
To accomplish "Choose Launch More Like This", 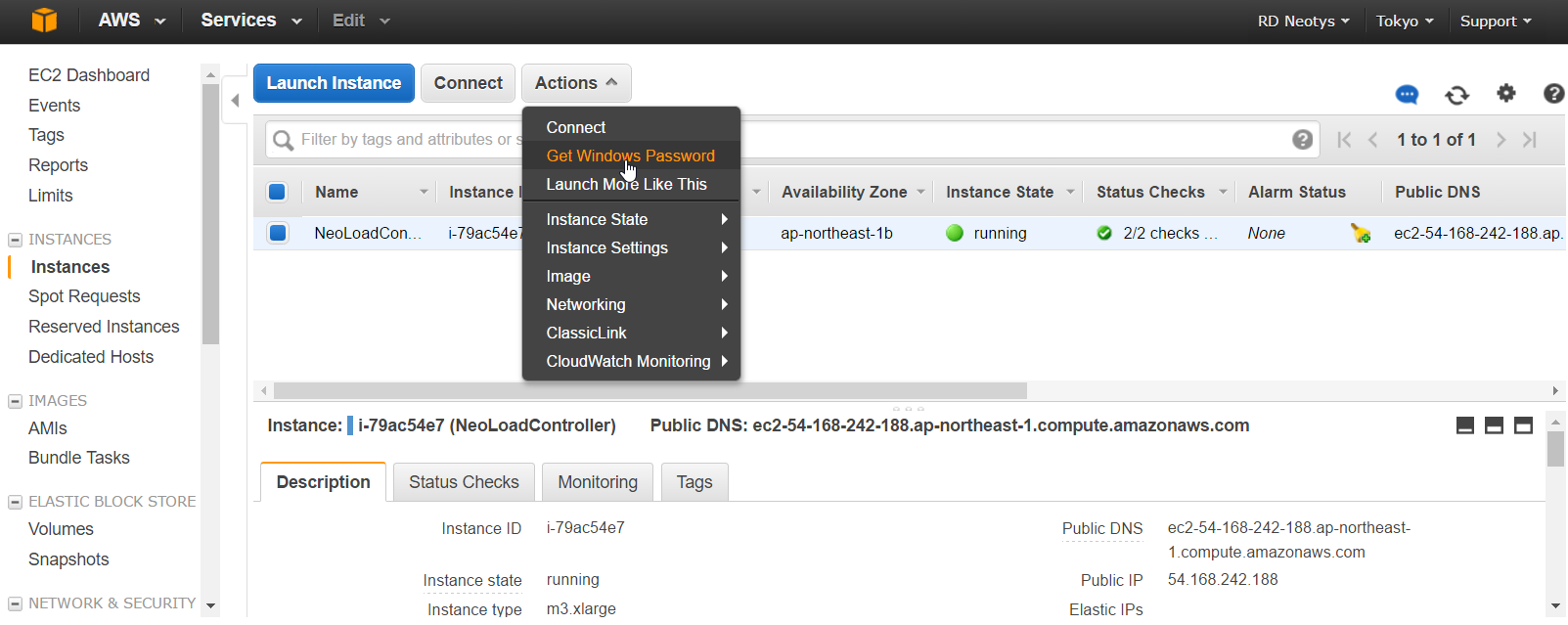I will pos(631,184).
